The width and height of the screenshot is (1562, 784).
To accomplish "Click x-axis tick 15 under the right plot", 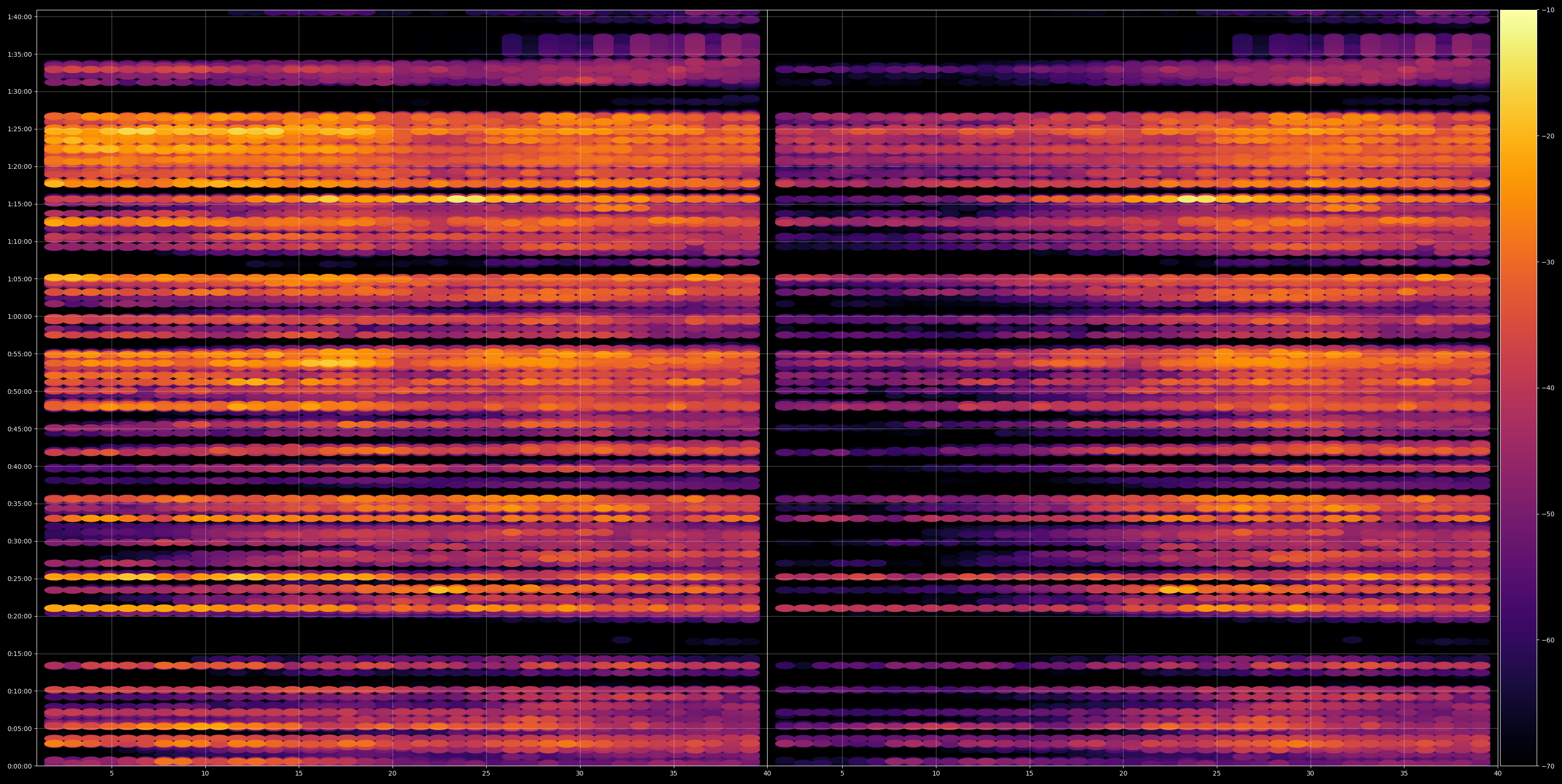I will click(1030, 774).
